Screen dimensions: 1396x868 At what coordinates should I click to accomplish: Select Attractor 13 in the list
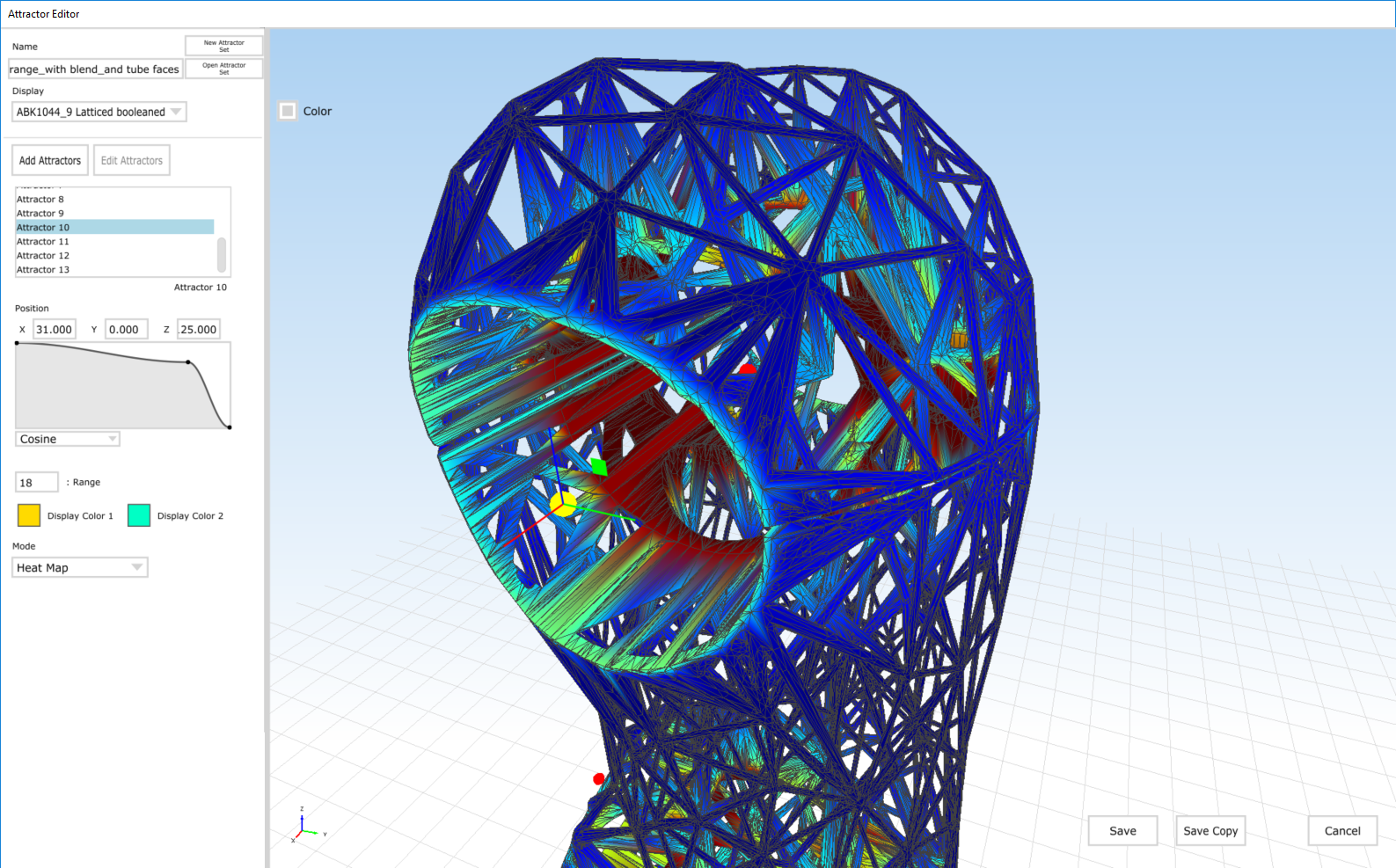tap(114, 270)
